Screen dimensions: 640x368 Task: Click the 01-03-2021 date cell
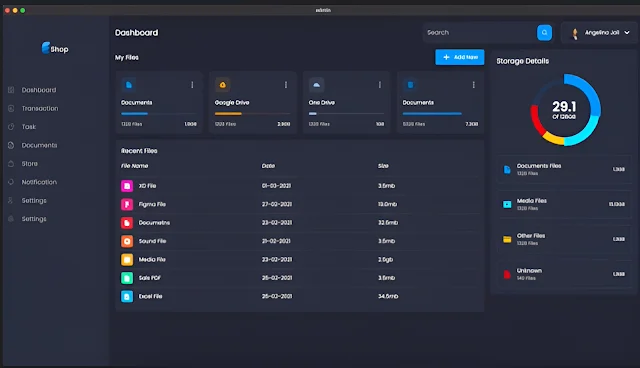point(276,186)
